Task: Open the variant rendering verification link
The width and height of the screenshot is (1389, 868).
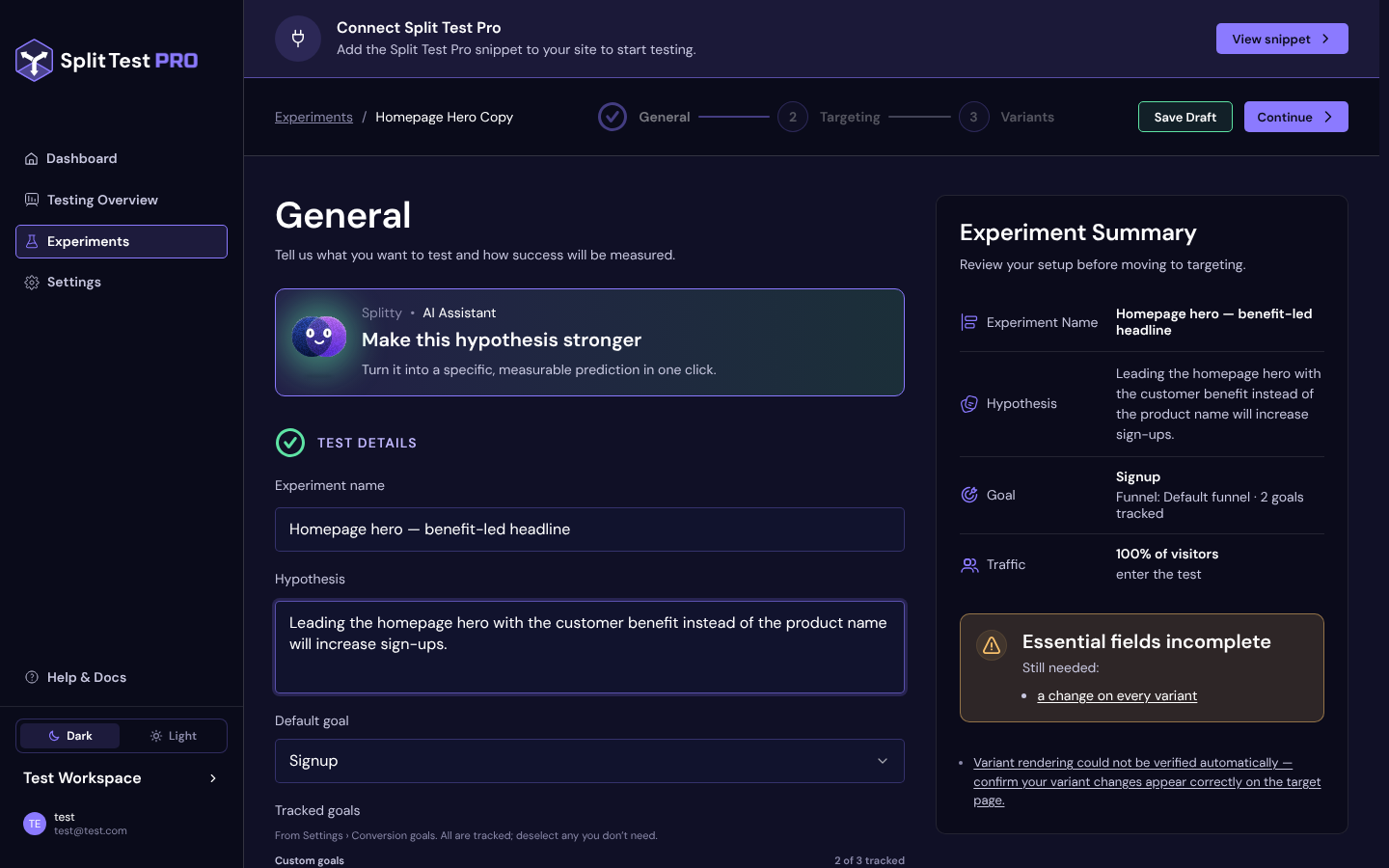Action: pyautogui.click(x=1147, y=781)
